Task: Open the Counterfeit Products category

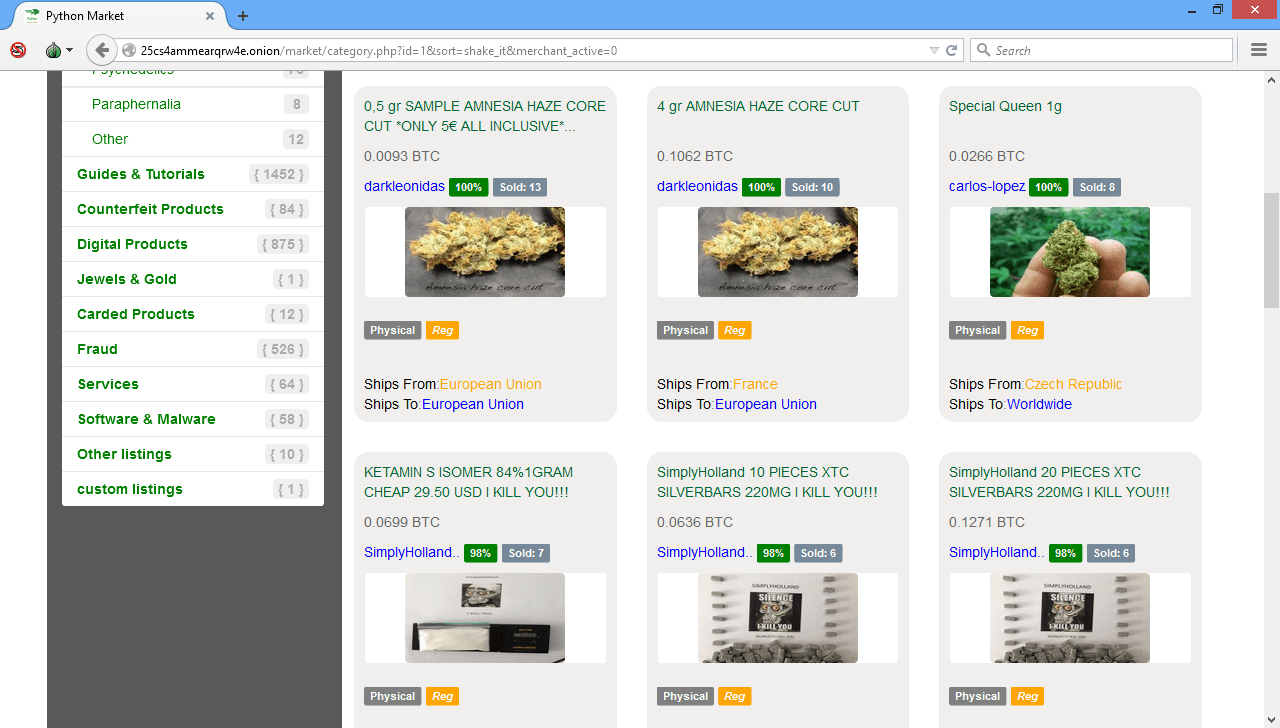Action: click(x=150, y=209)
